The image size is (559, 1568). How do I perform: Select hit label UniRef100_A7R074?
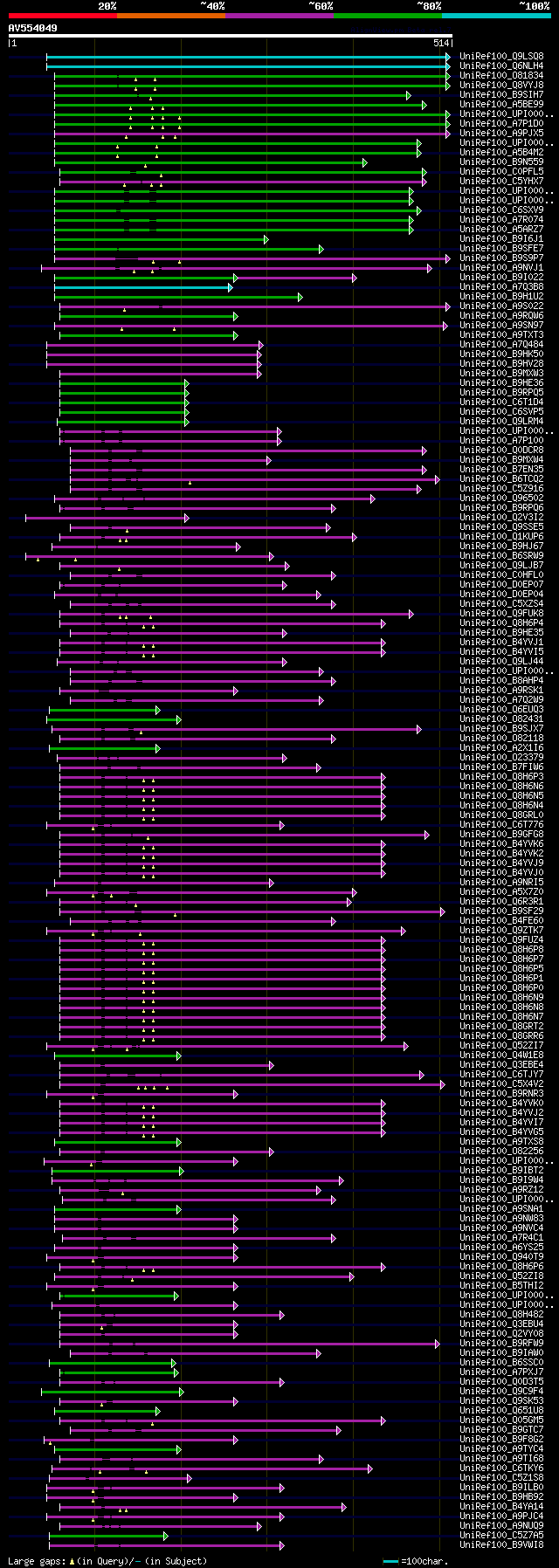tap(501, 219)
